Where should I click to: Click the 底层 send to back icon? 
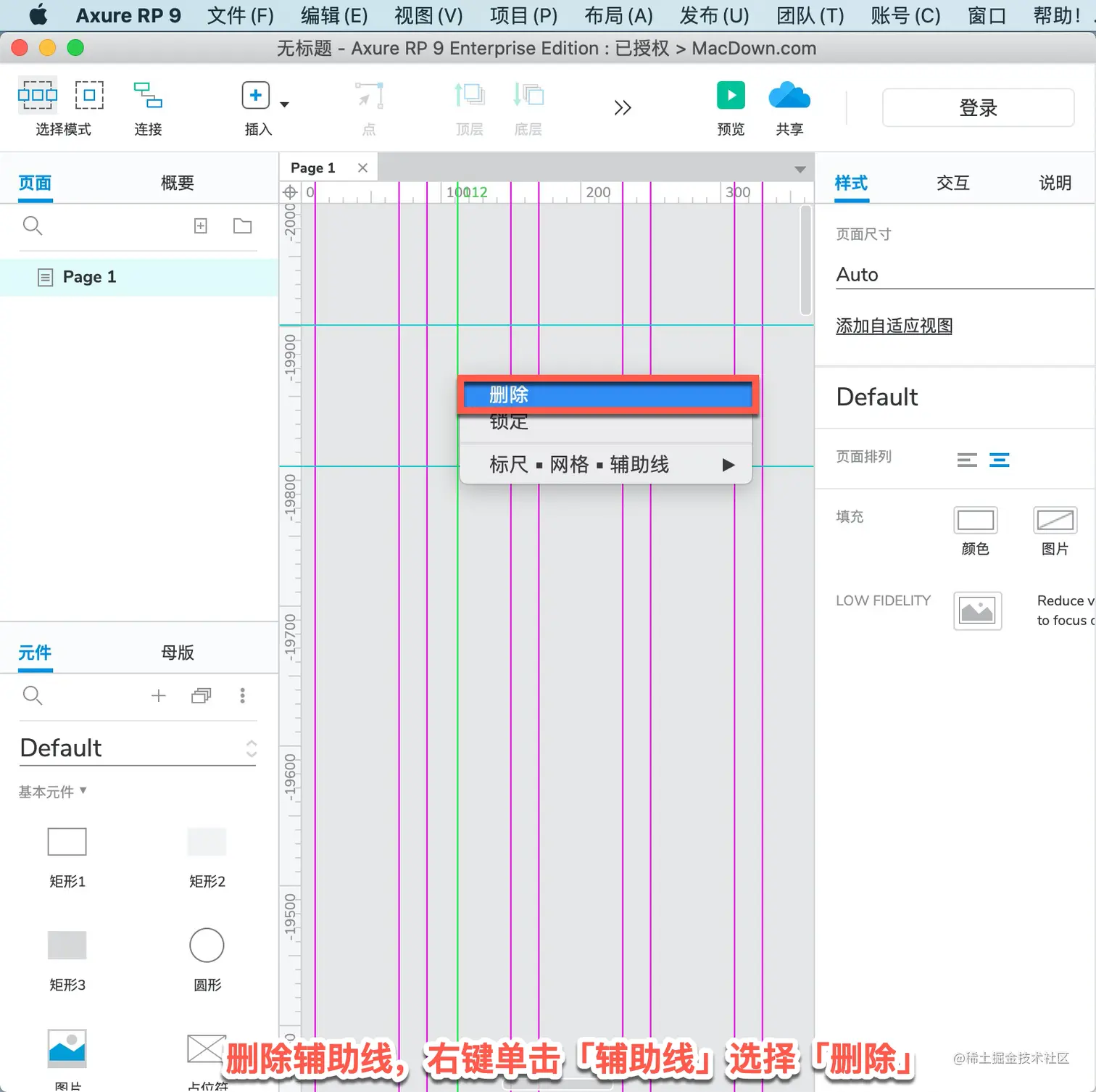[x=528, y=95]
